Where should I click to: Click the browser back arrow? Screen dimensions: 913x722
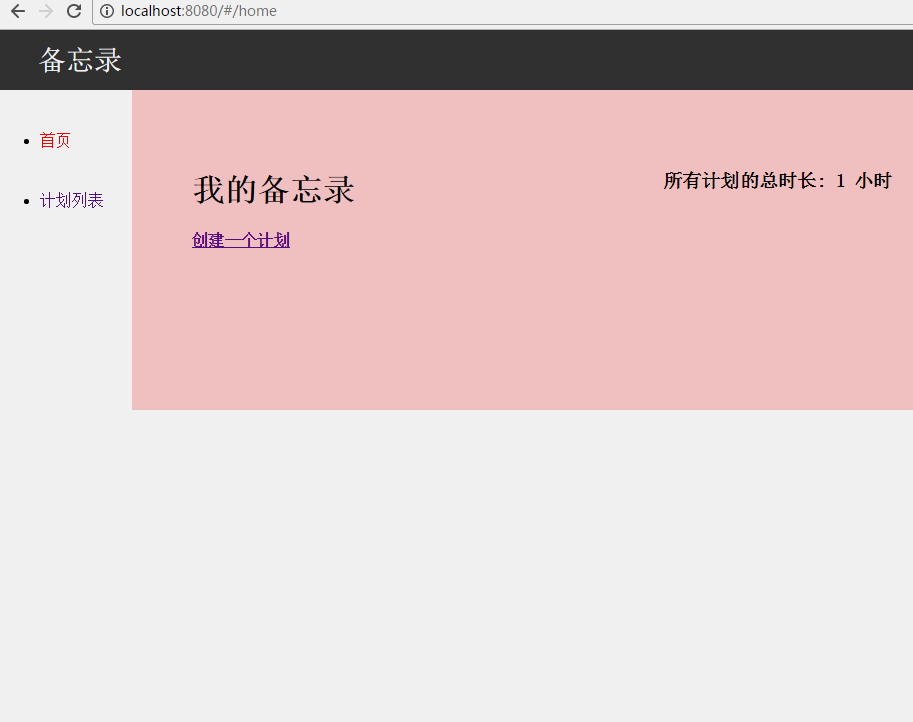(17, 11)
